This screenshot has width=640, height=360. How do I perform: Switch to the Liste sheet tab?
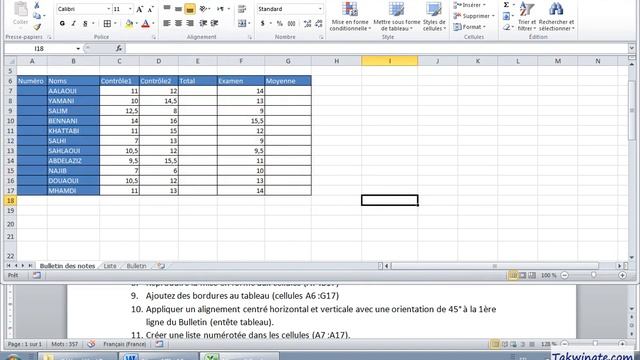(110, 266)
